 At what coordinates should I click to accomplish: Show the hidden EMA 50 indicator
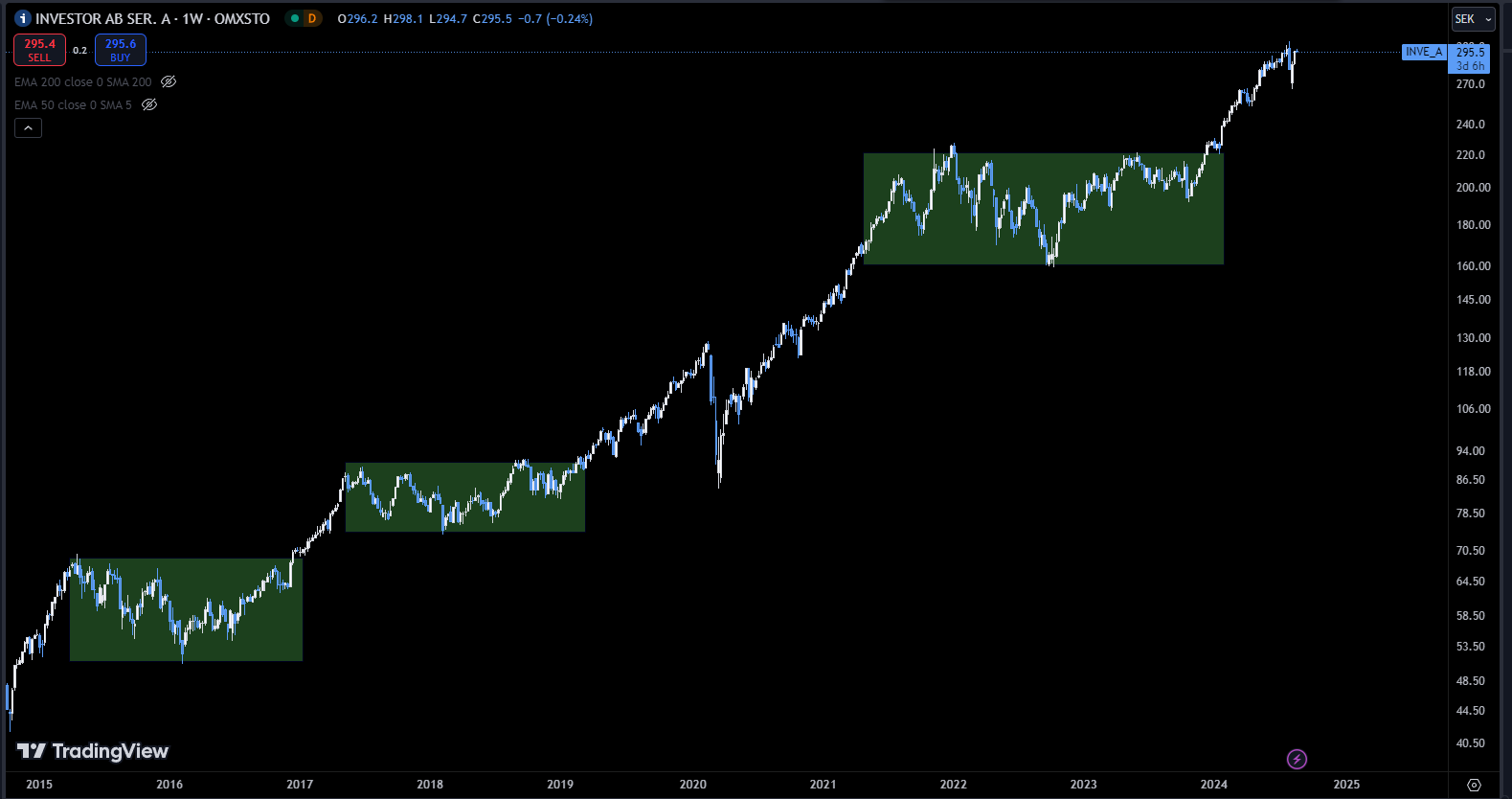tap(149, 105)
